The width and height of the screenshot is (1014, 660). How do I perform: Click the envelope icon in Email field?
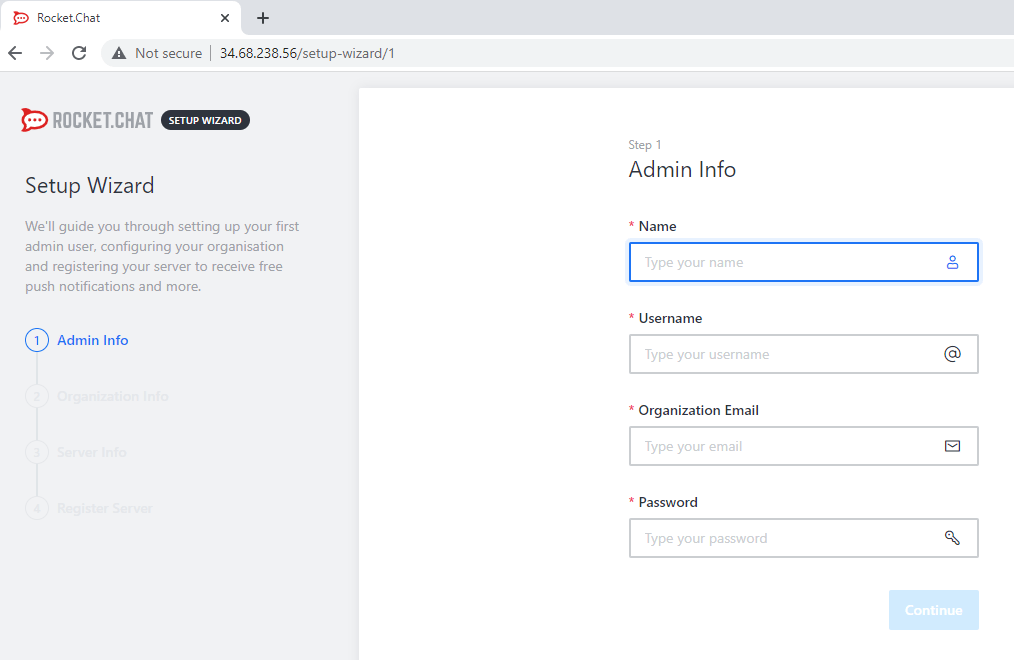coord(952,446)
